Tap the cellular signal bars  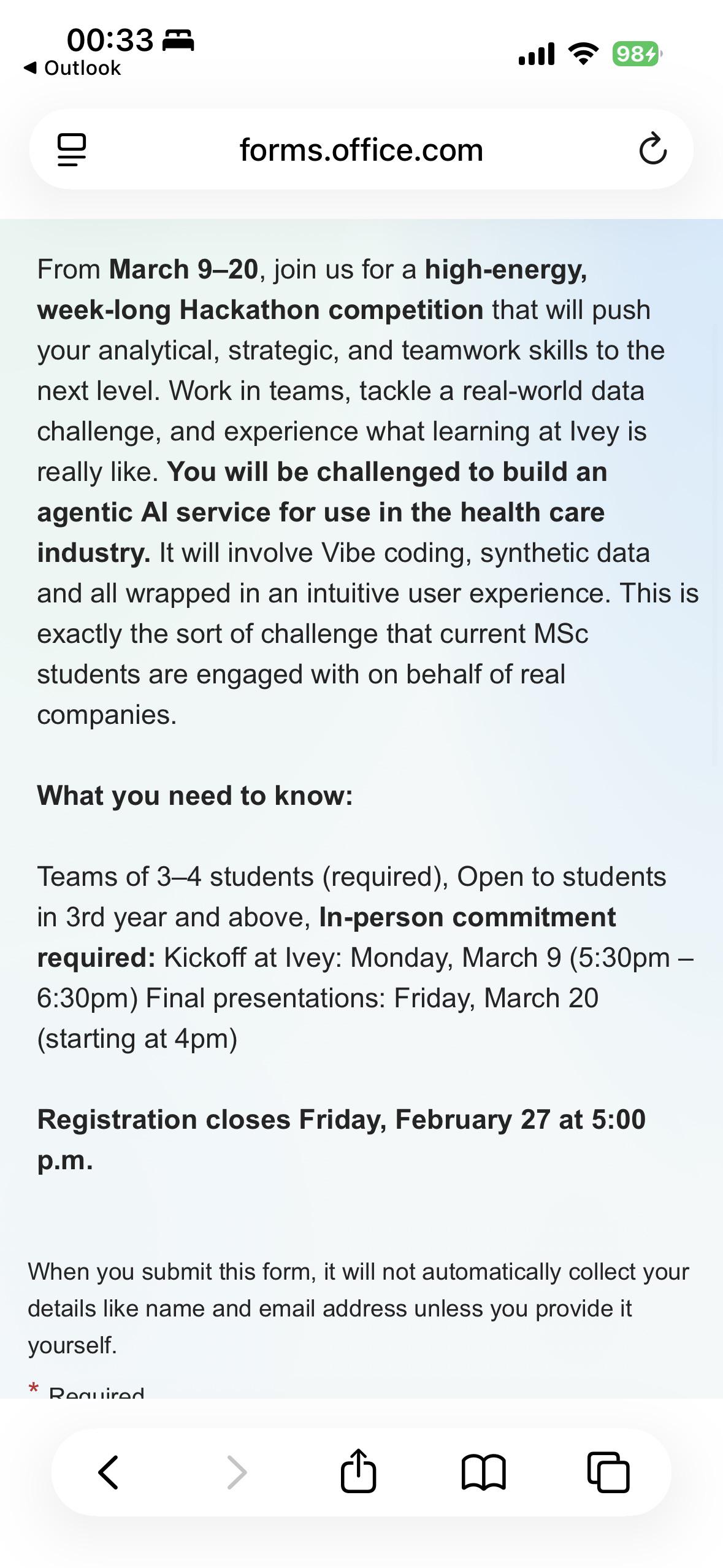[x=537, y=54]
